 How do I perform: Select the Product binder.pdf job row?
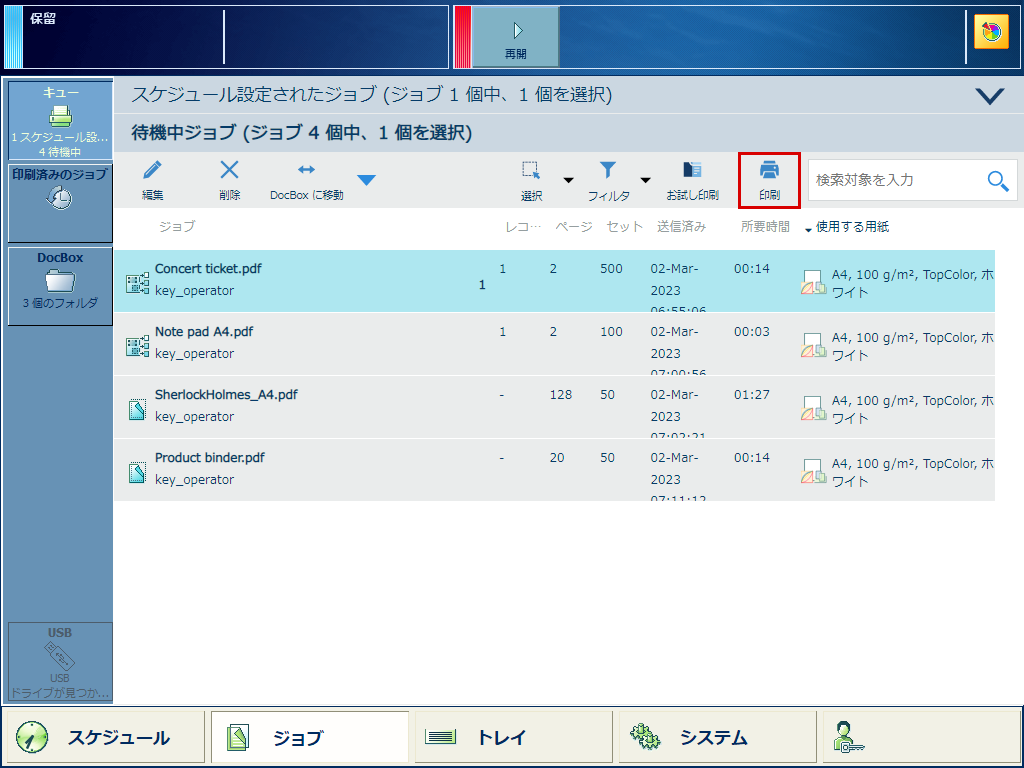pyautogui.click(x=554, y=470)
